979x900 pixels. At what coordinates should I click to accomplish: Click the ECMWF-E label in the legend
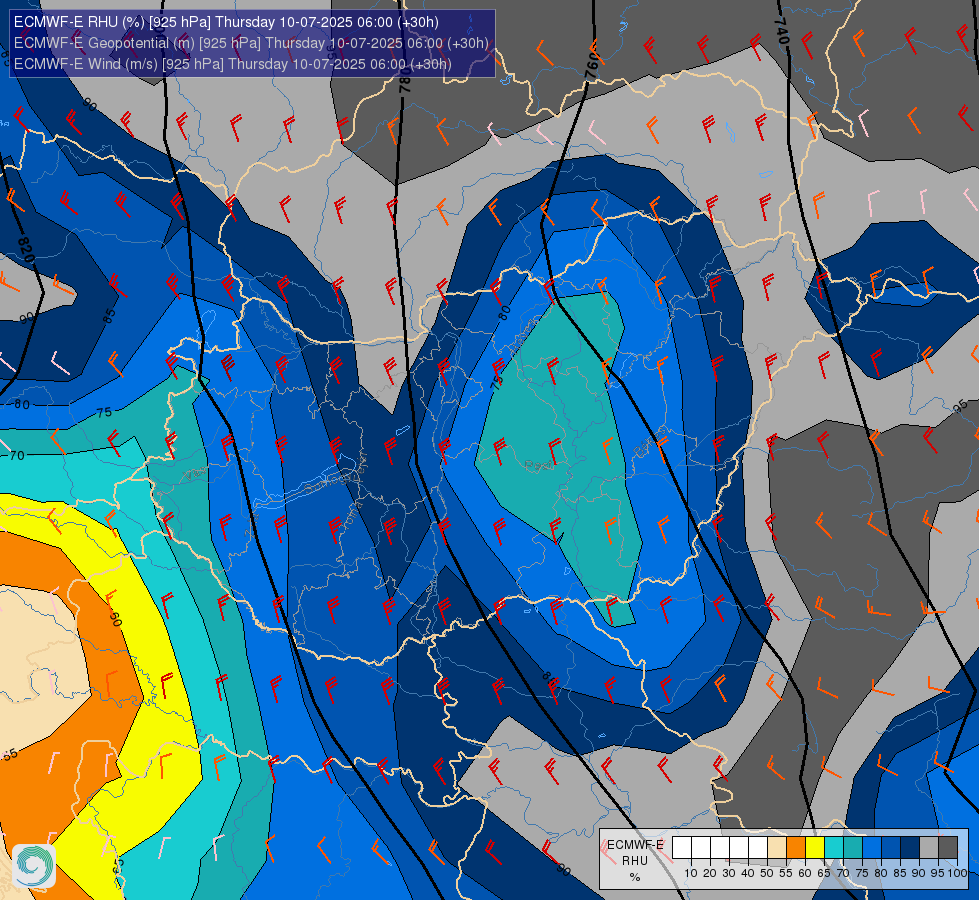636,845
